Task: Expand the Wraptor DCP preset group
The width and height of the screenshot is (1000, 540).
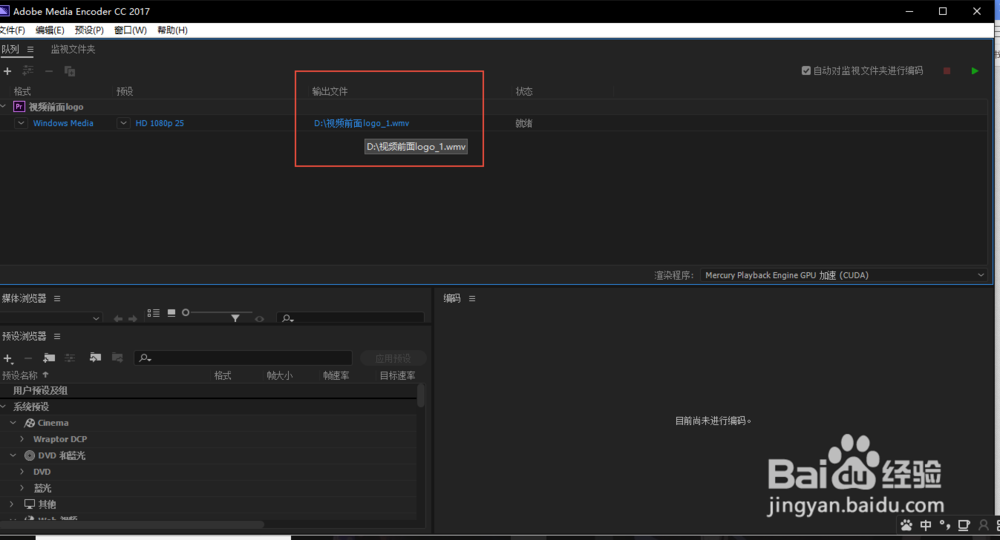Action: coord(22,439)
